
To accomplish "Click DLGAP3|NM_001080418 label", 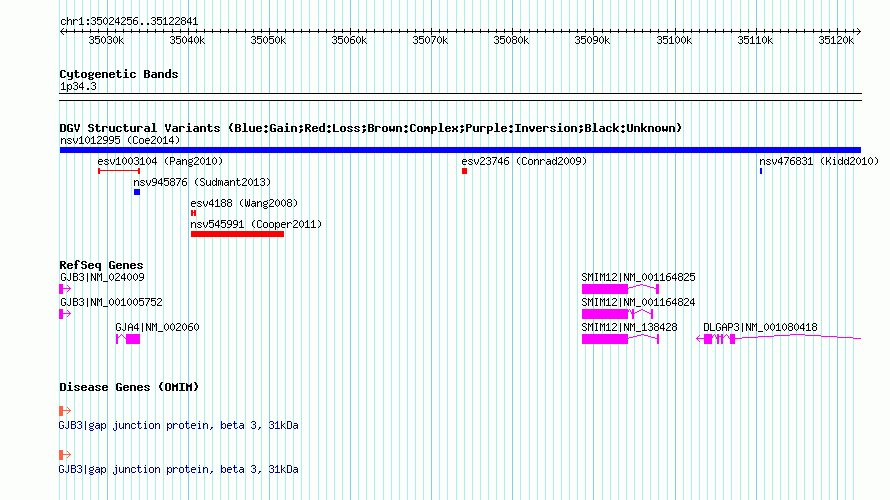I will click(x=760, y=327).
